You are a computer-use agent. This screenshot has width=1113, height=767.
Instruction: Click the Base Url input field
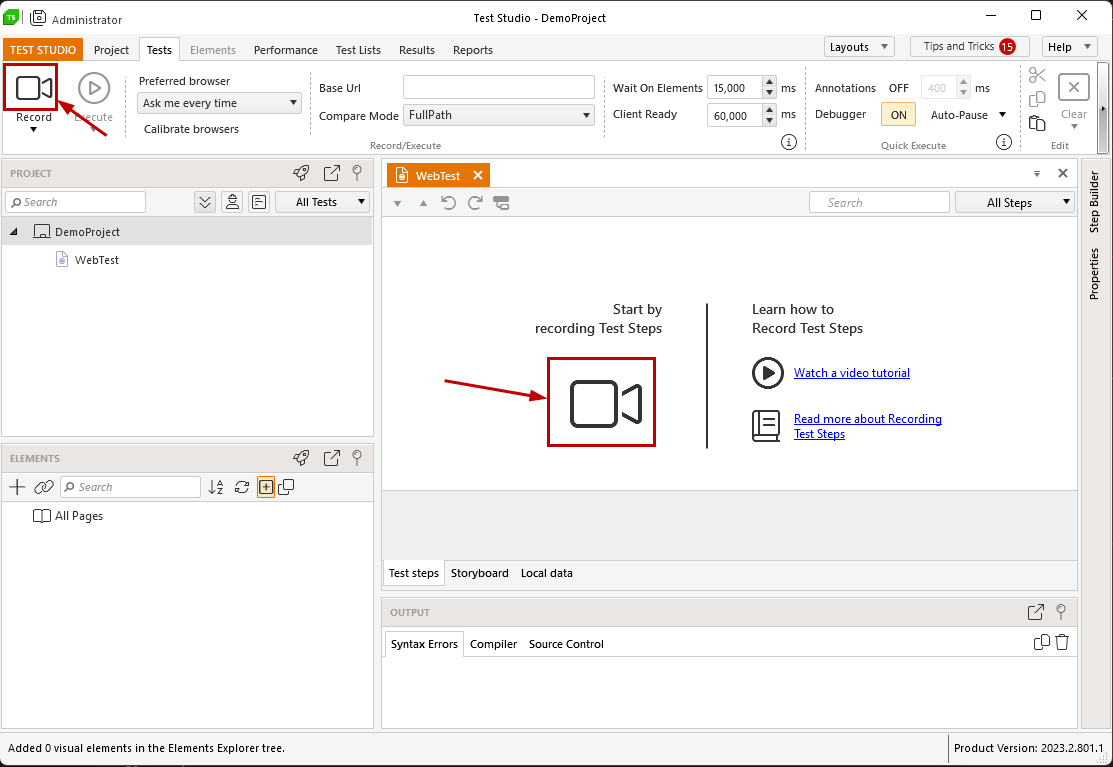pos(498,87)
